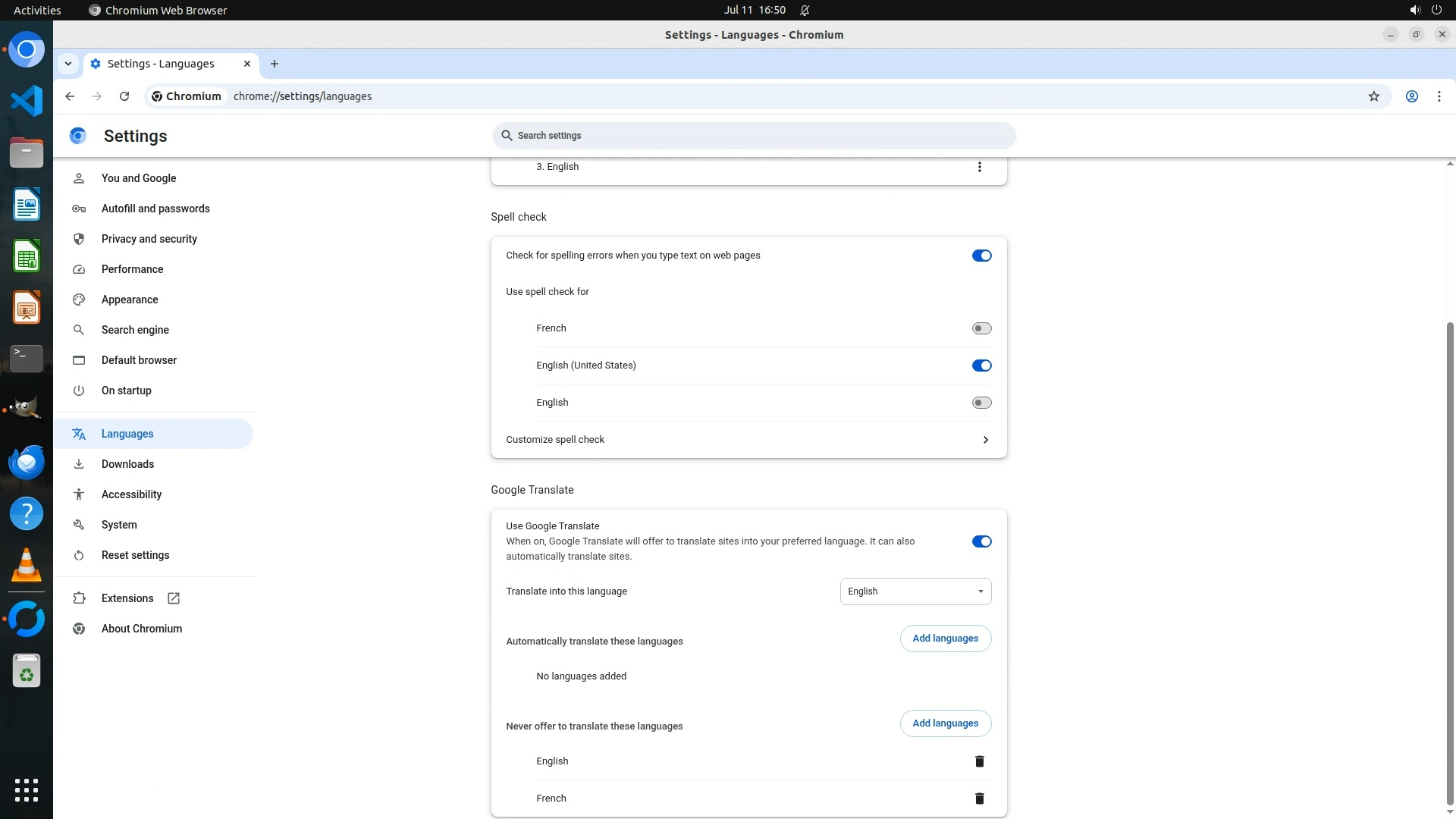
Task: Add languages to automatically translate
Action: (x=945, y=639)
